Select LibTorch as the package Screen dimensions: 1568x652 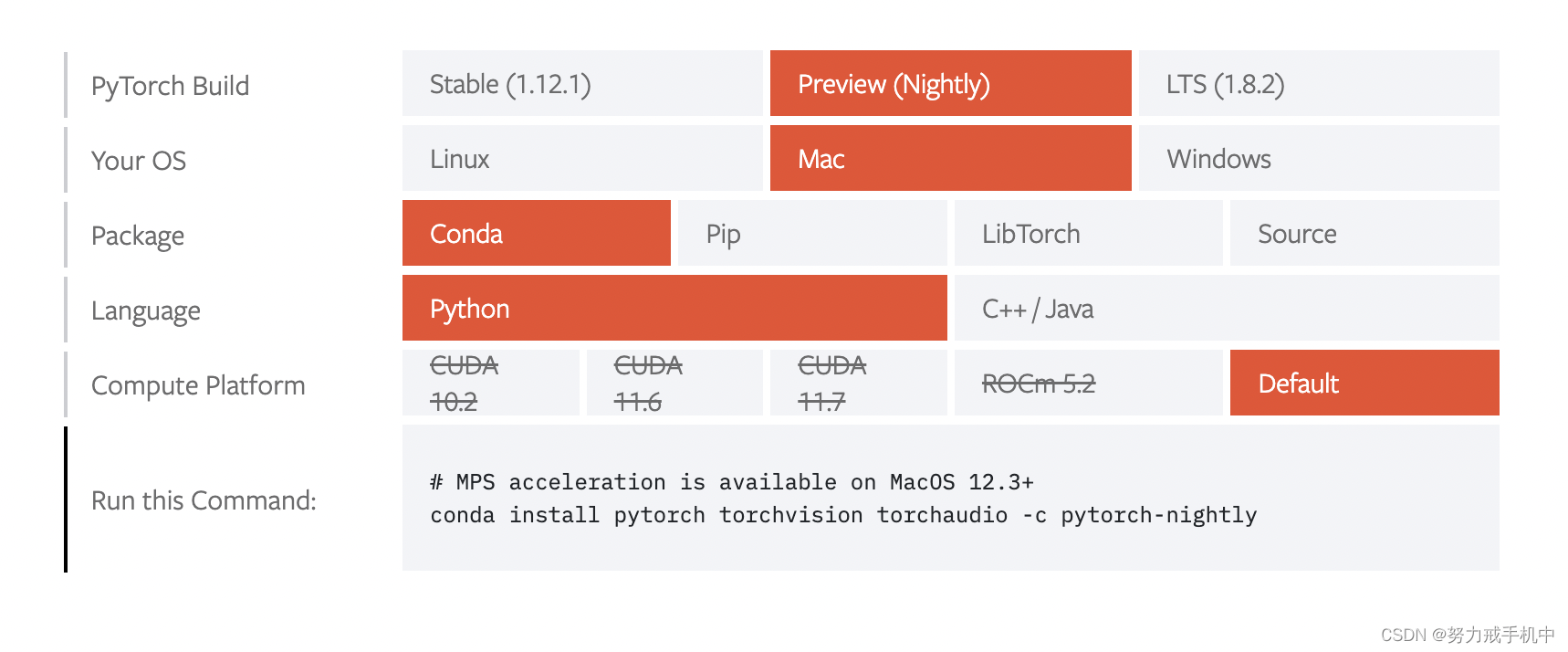coord(1087,233)
